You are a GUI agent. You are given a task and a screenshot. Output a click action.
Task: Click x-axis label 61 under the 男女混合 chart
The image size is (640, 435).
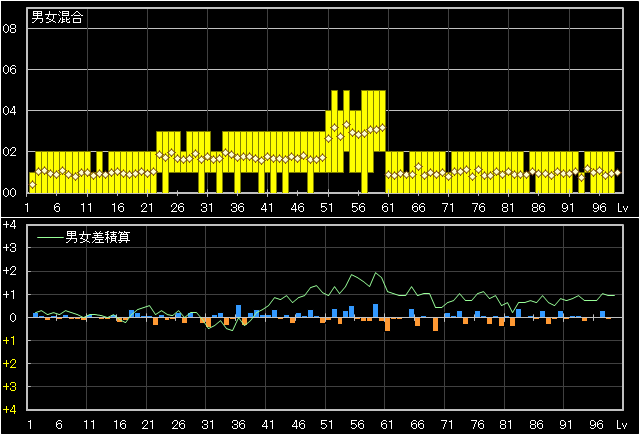click(x=388, y=208)
